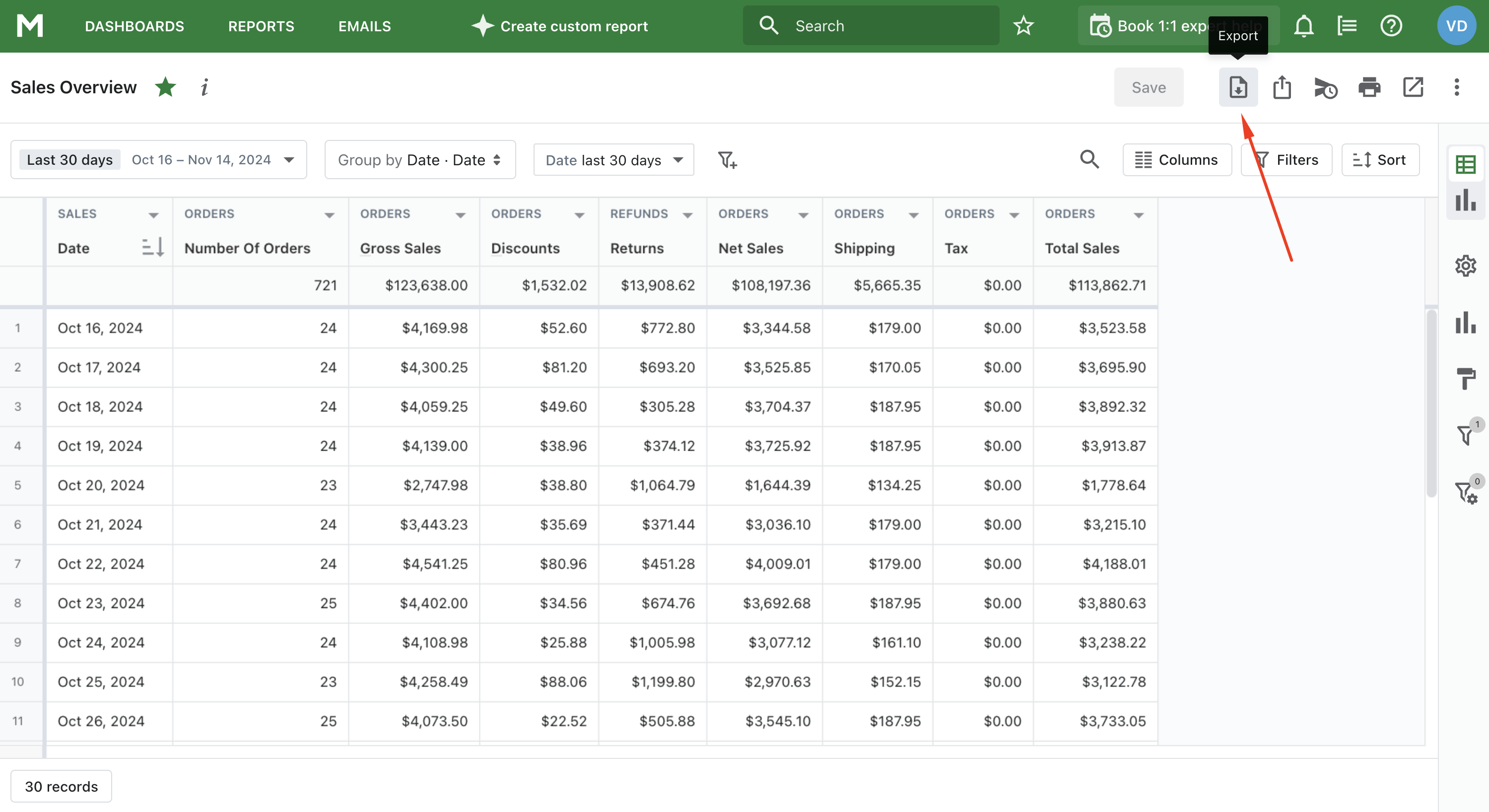This screenshot has height=812, width=1489.
Task: Switch to table view in sidebar
Action: 1465,165
